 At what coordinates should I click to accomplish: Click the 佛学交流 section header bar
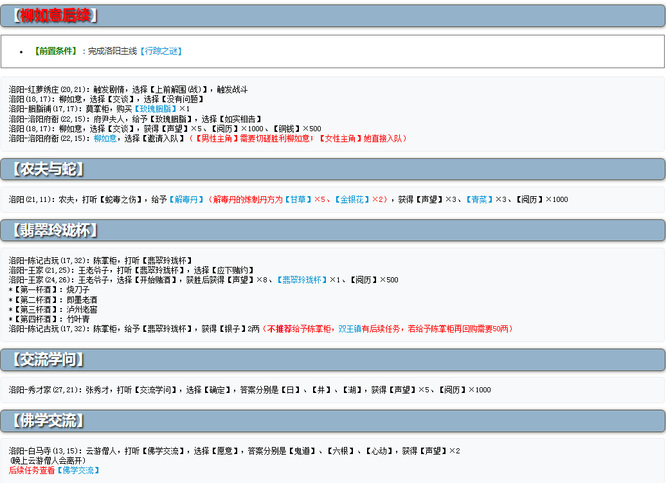333,420
